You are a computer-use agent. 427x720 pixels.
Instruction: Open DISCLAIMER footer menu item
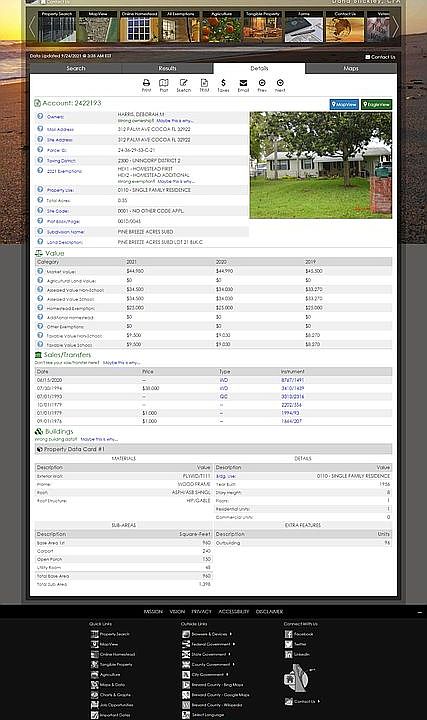(269, 612)
